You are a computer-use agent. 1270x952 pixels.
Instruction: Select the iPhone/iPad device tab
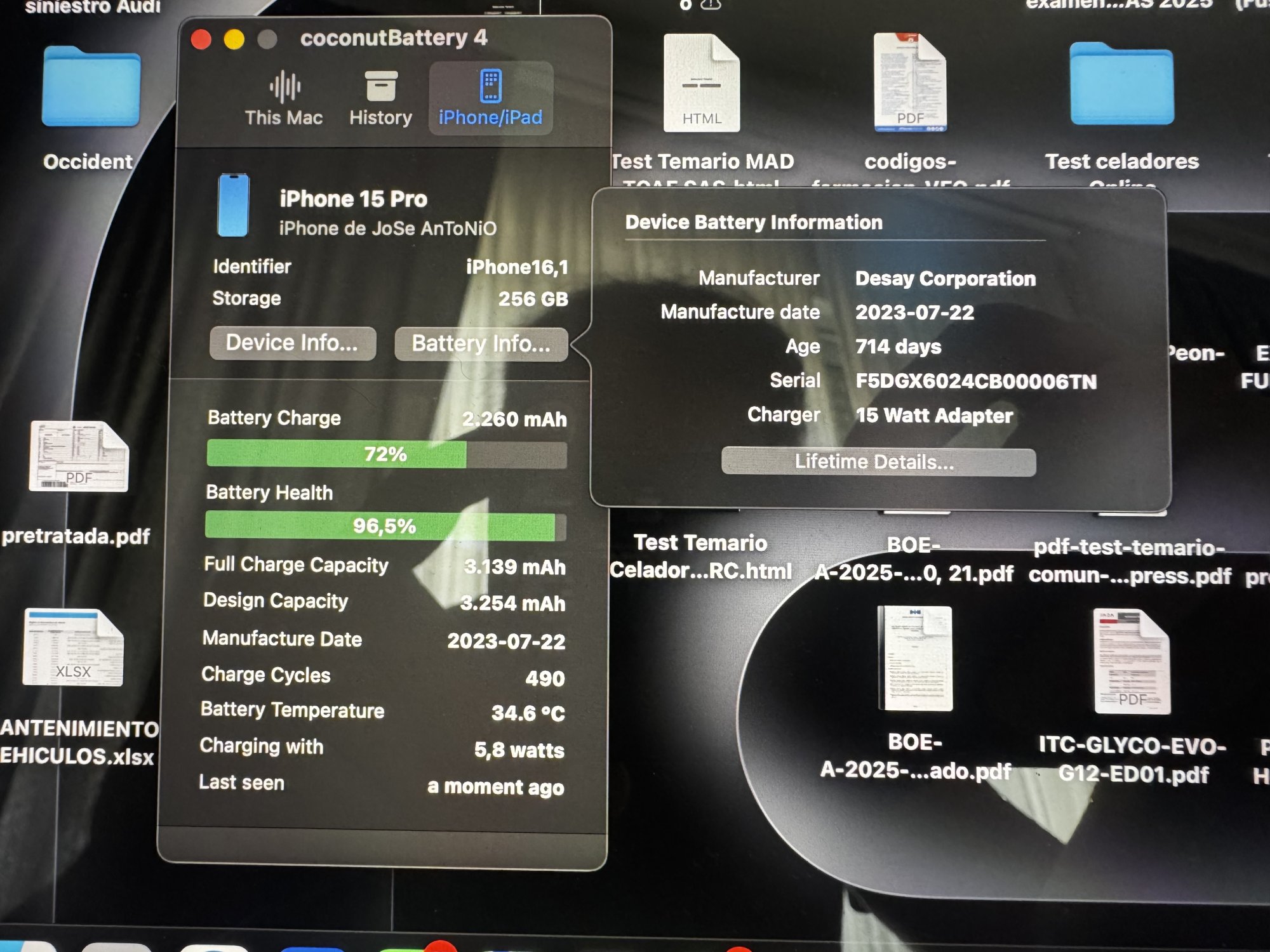[490, 98]
